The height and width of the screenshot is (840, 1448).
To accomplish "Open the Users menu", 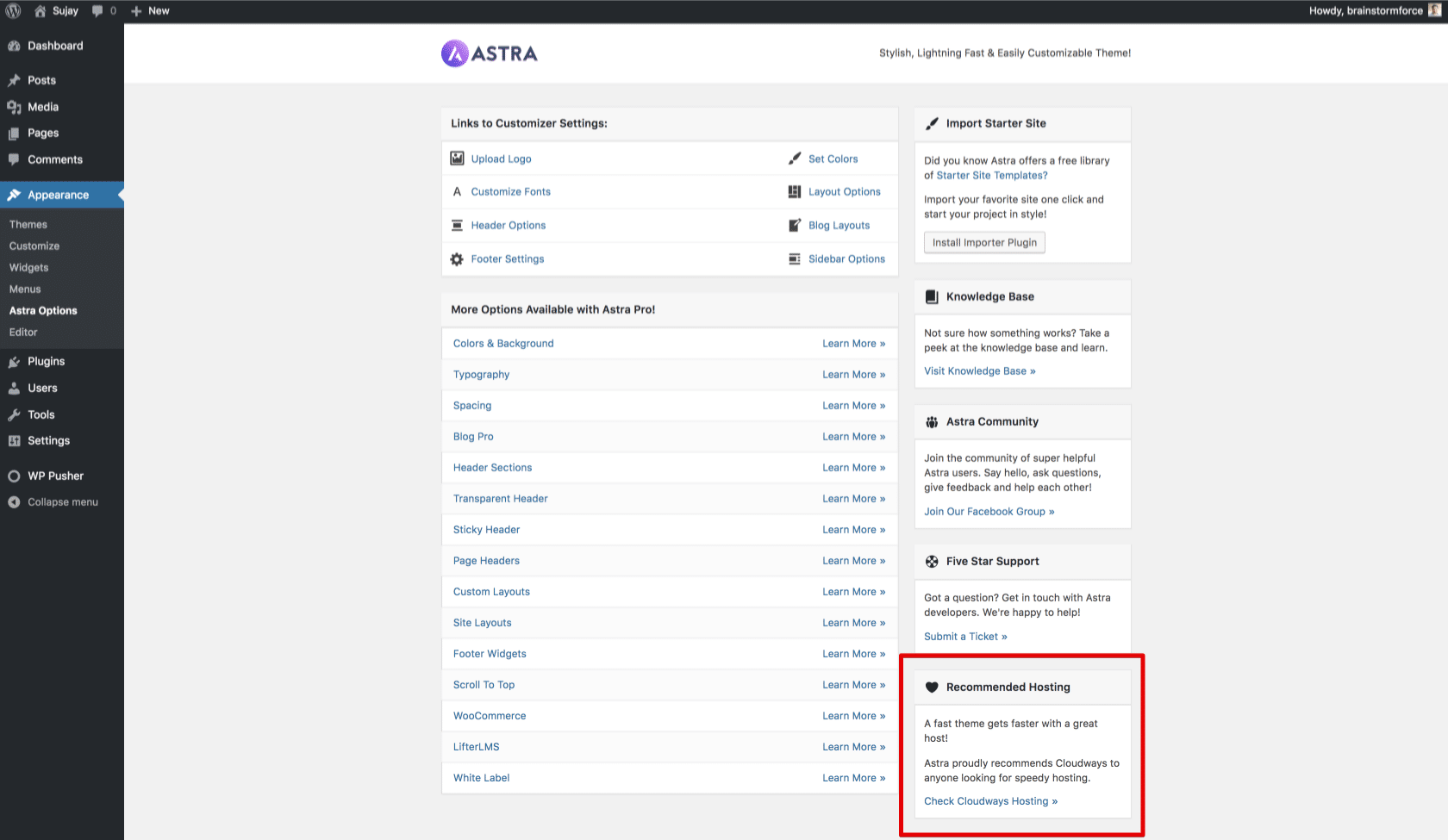I will tap(62, 388).
